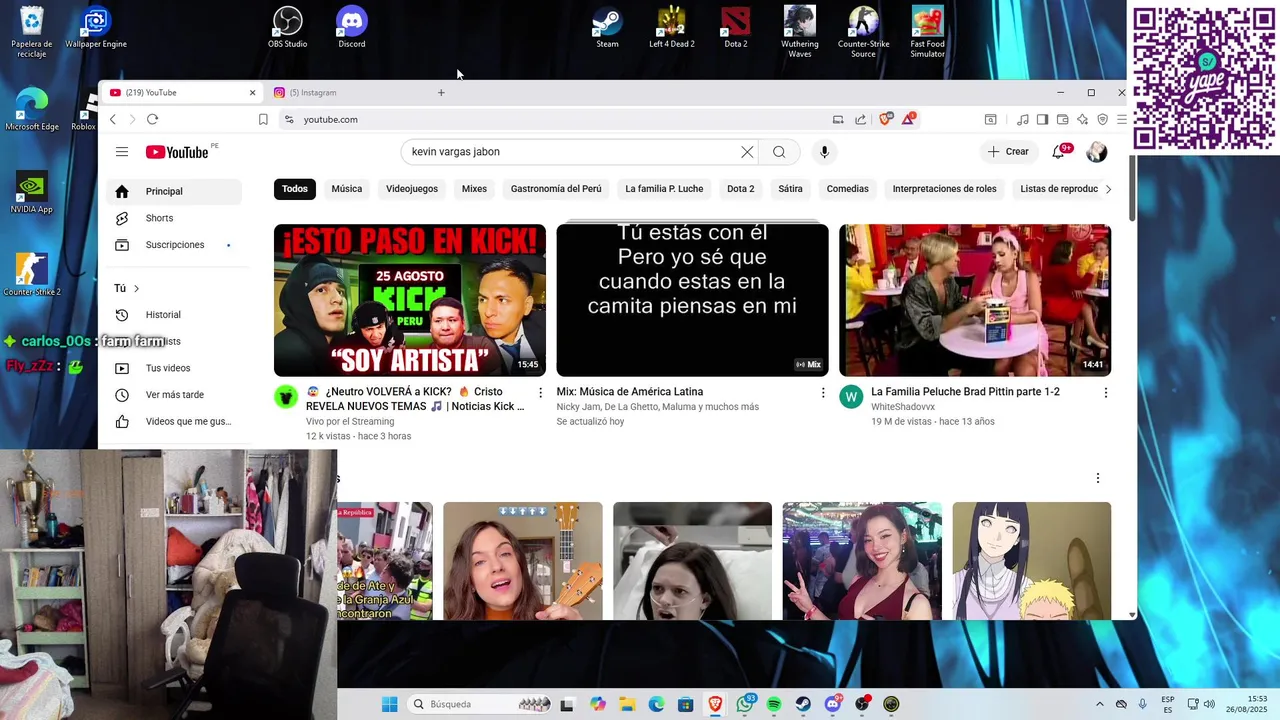Image resolution: width=1280 pixels, height=720 pixels.
Task: Open options for La Familia Peluche video
Action: pyautogui.click(x=1106, y=393)
